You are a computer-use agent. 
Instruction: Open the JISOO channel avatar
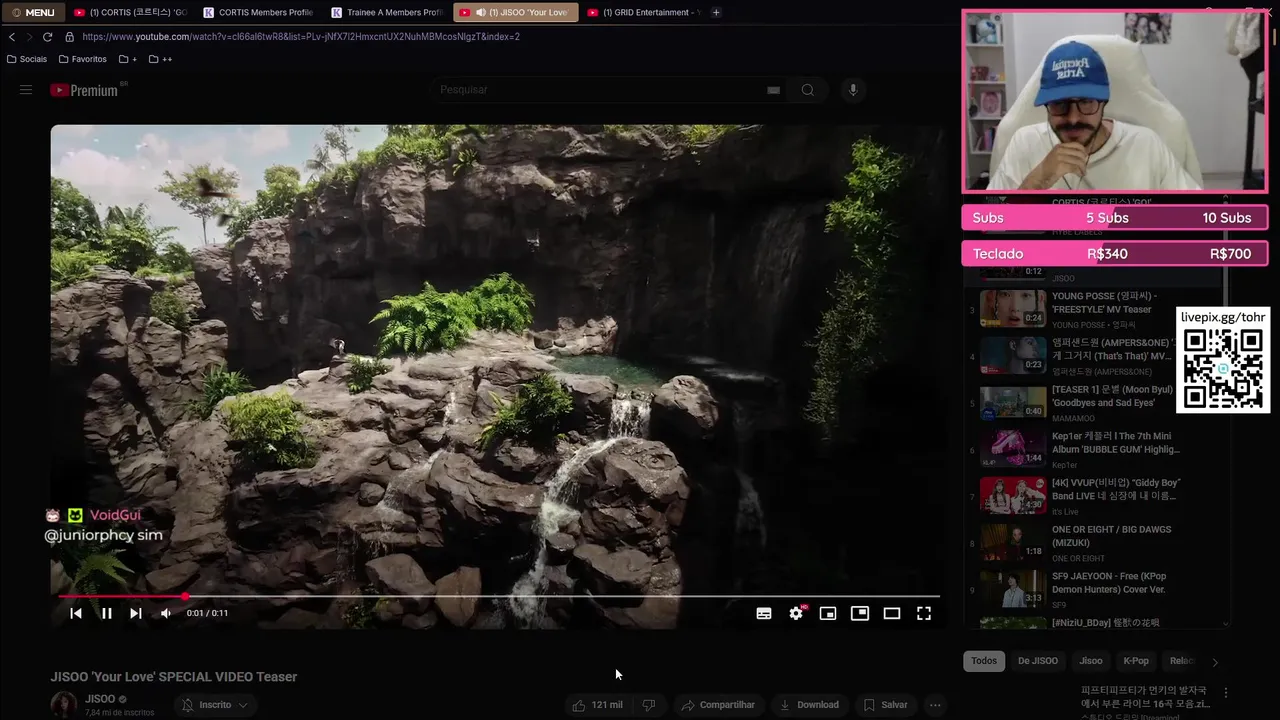coord(64,704)
